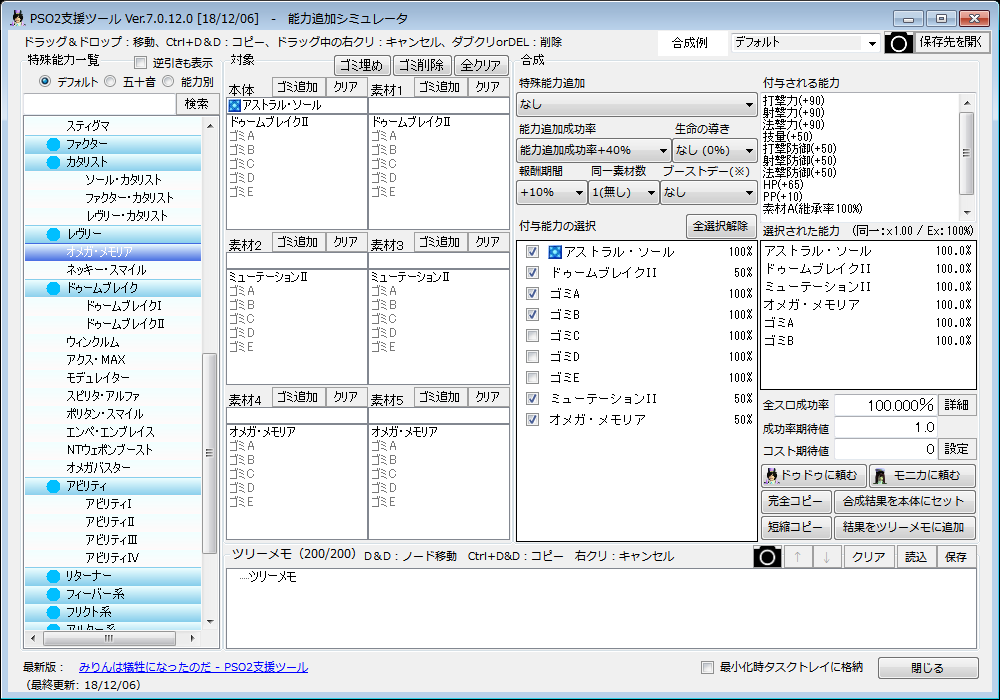Click the 検索 search button
The image size is (1000, 700).
(x=196, y=104)
